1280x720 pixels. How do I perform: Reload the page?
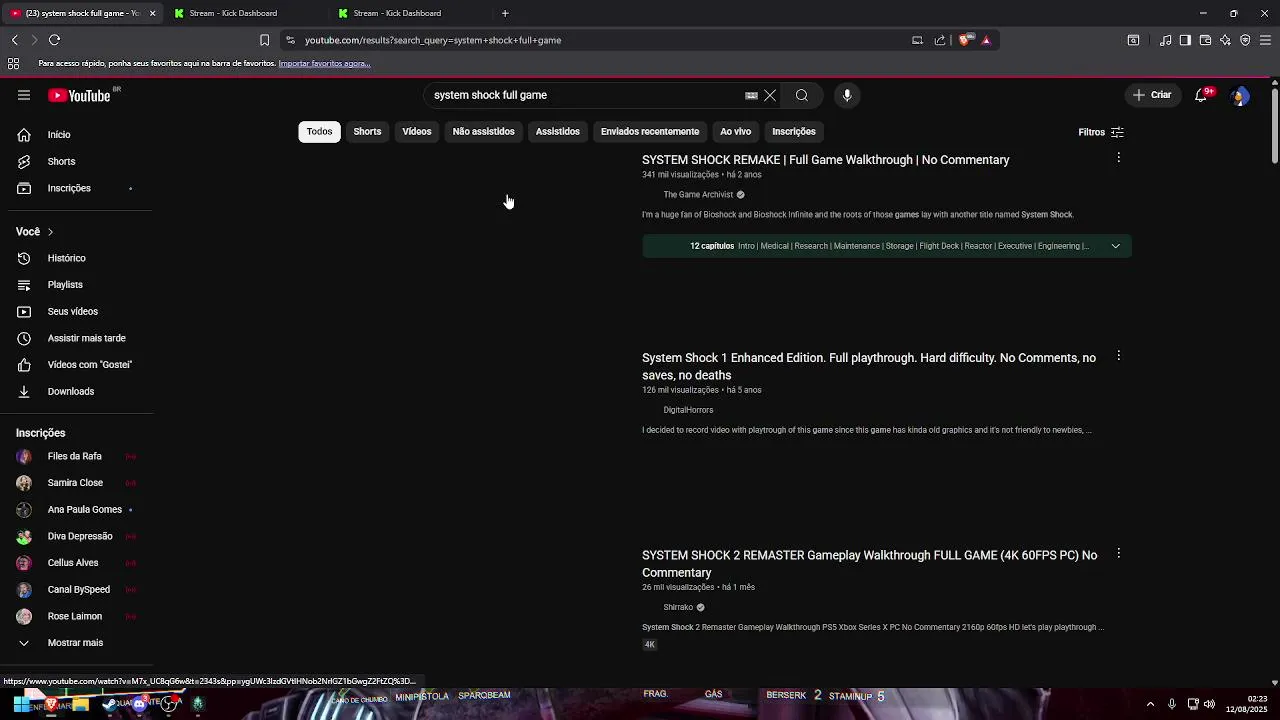(55, 40)
